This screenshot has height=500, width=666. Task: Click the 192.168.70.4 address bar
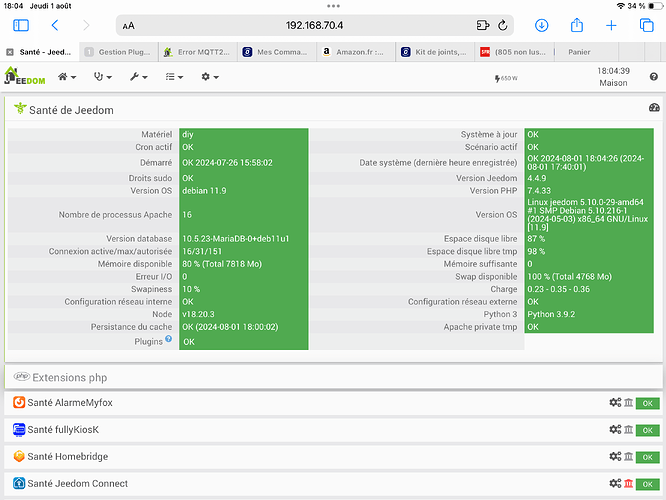point(314,25)
